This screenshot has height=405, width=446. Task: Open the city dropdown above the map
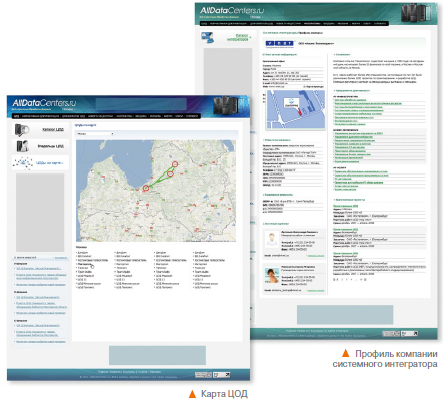tap(95, 134)
